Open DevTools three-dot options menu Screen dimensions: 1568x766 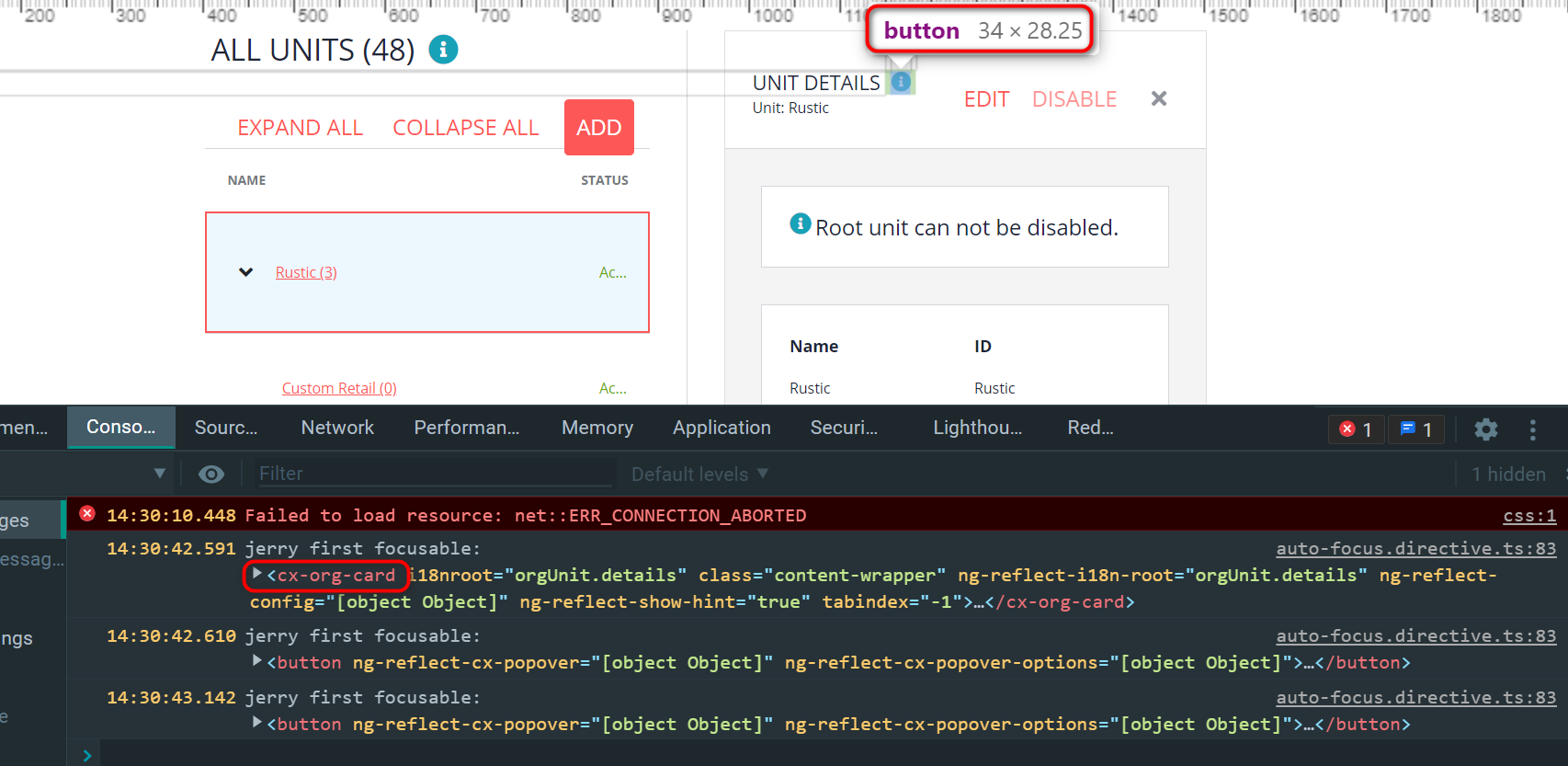pyautogui.click(x=1532, y=429)
